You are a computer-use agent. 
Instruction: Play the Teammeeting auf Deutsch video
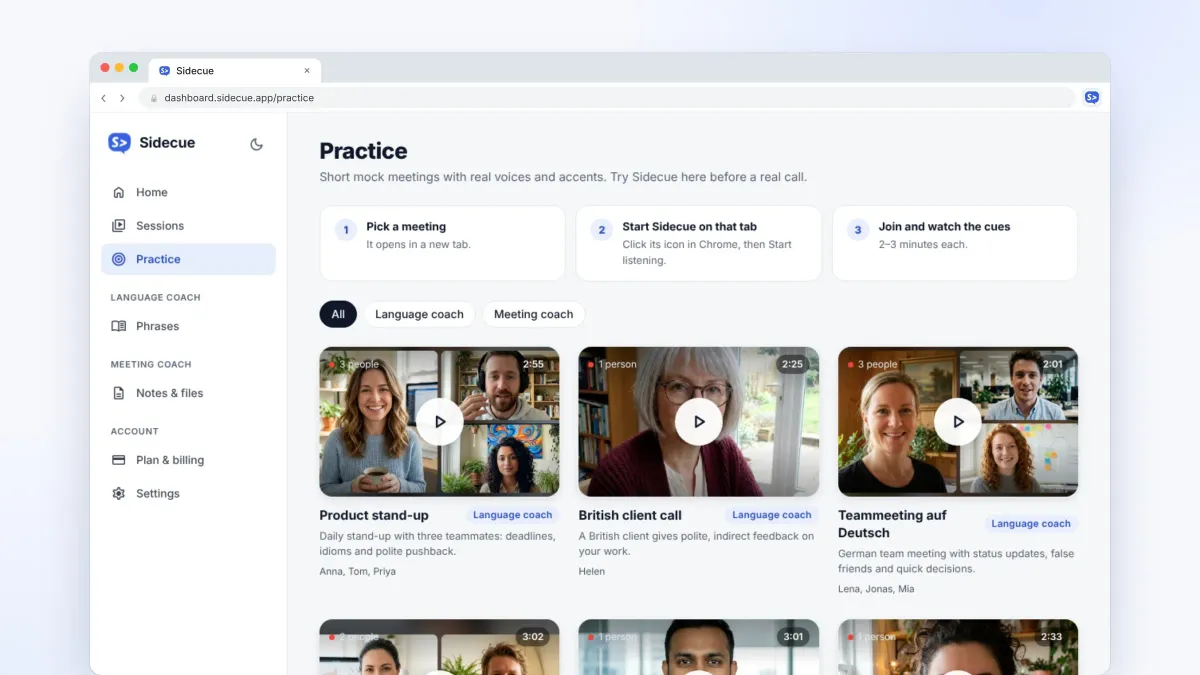958,422
